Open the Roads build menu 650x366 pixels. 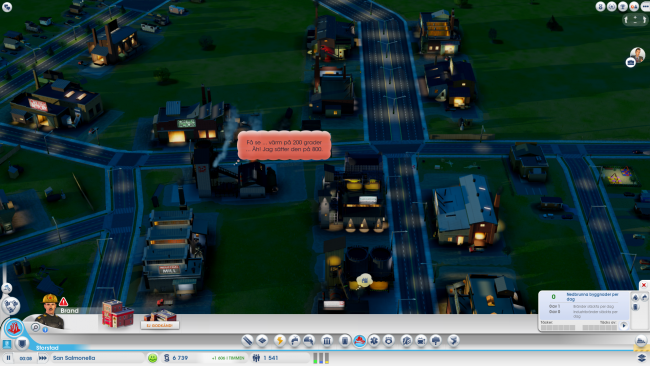247,341
